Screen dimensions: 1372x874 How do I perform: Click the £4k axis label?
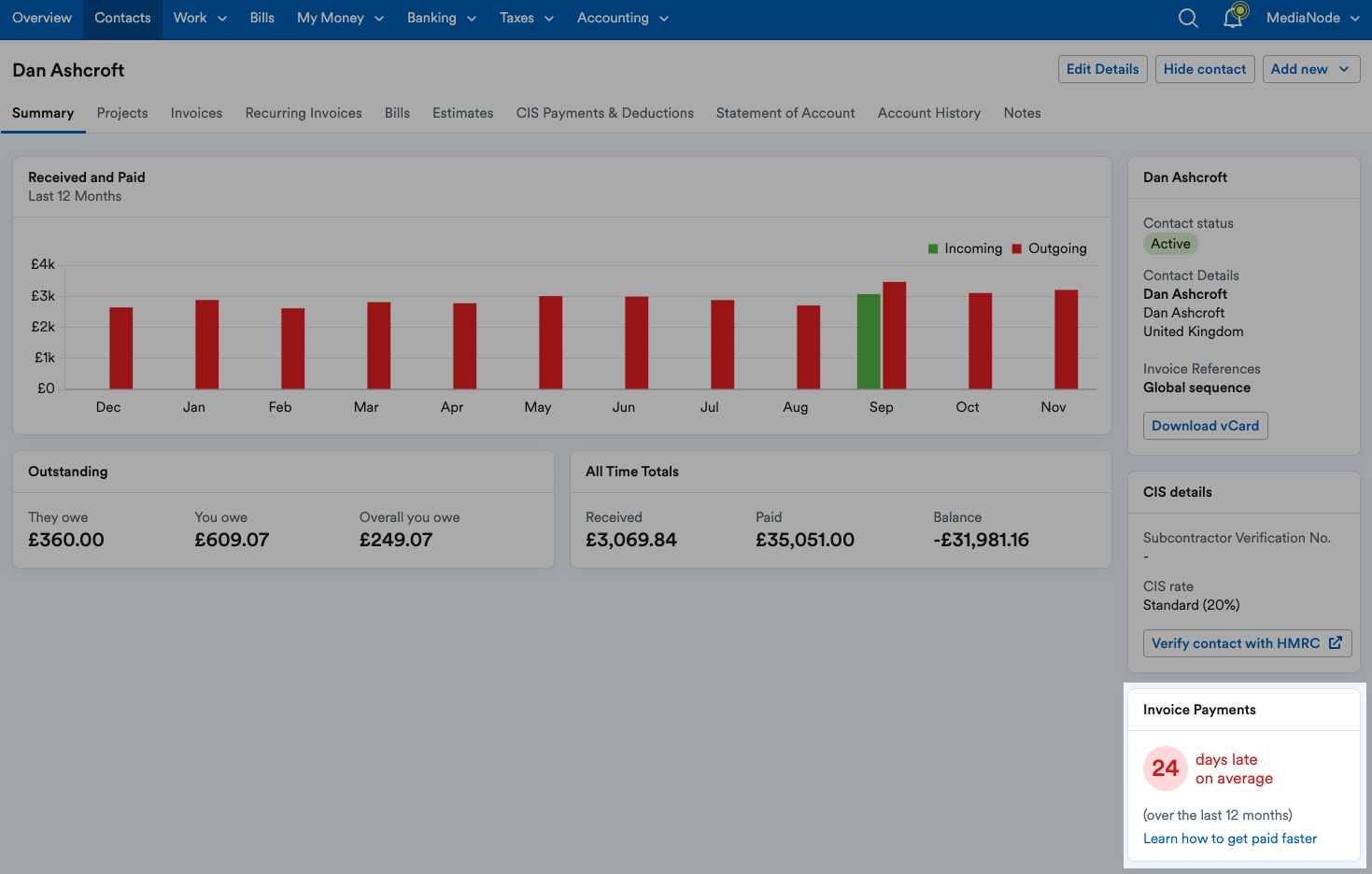[x=43, y=264]
